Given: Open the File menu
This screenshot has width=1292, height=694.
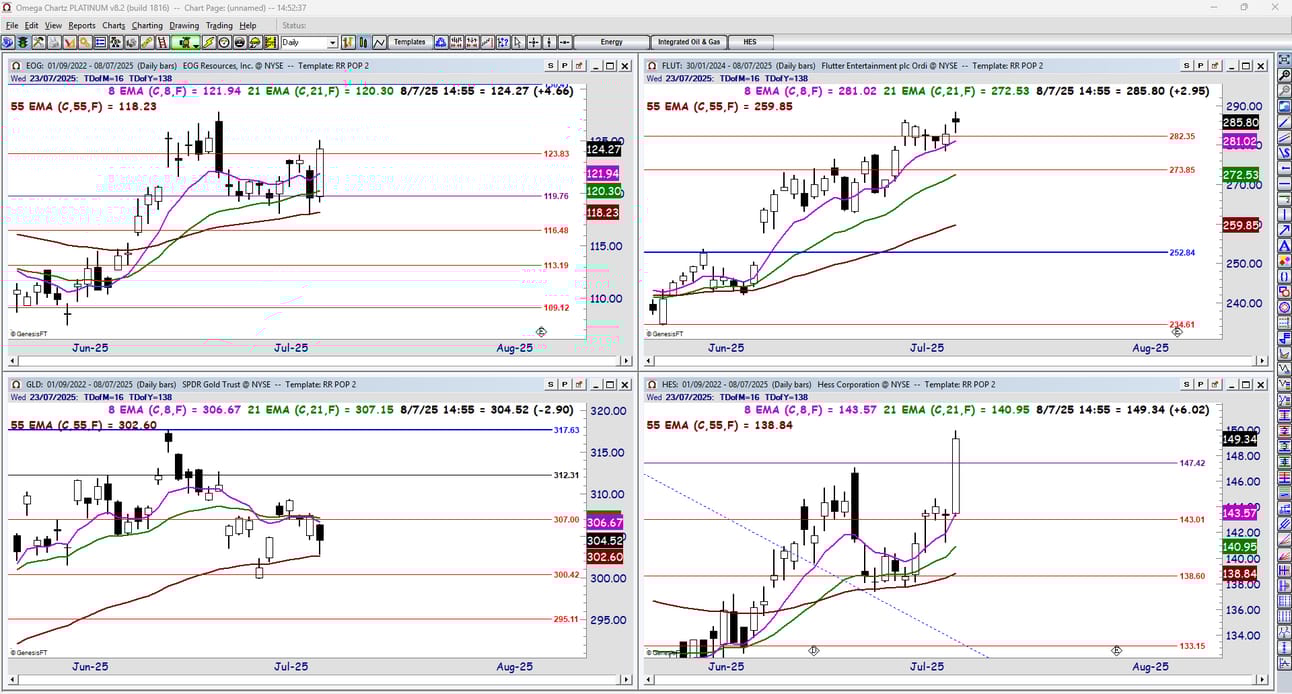Looking at the screenshot, I should click(12, 25).
